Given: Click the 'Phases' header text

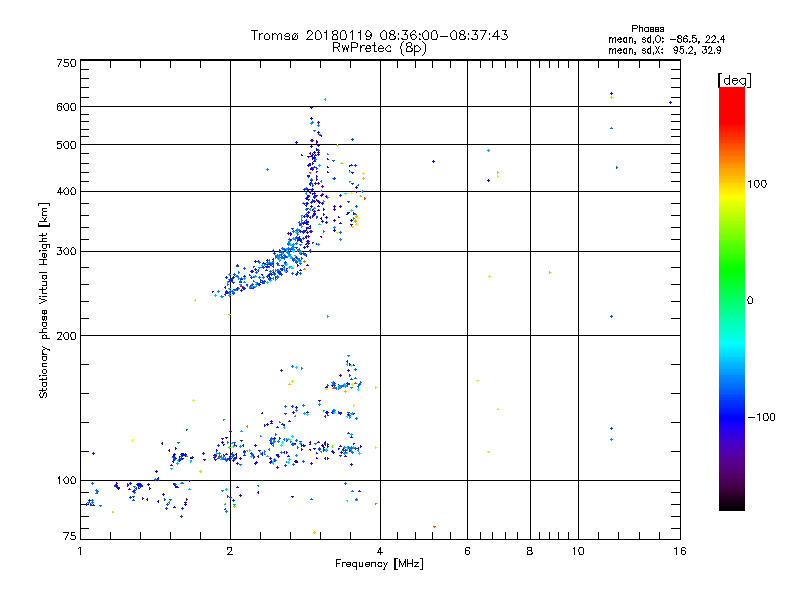Looking at the screenshot, I should click(647, 29).
